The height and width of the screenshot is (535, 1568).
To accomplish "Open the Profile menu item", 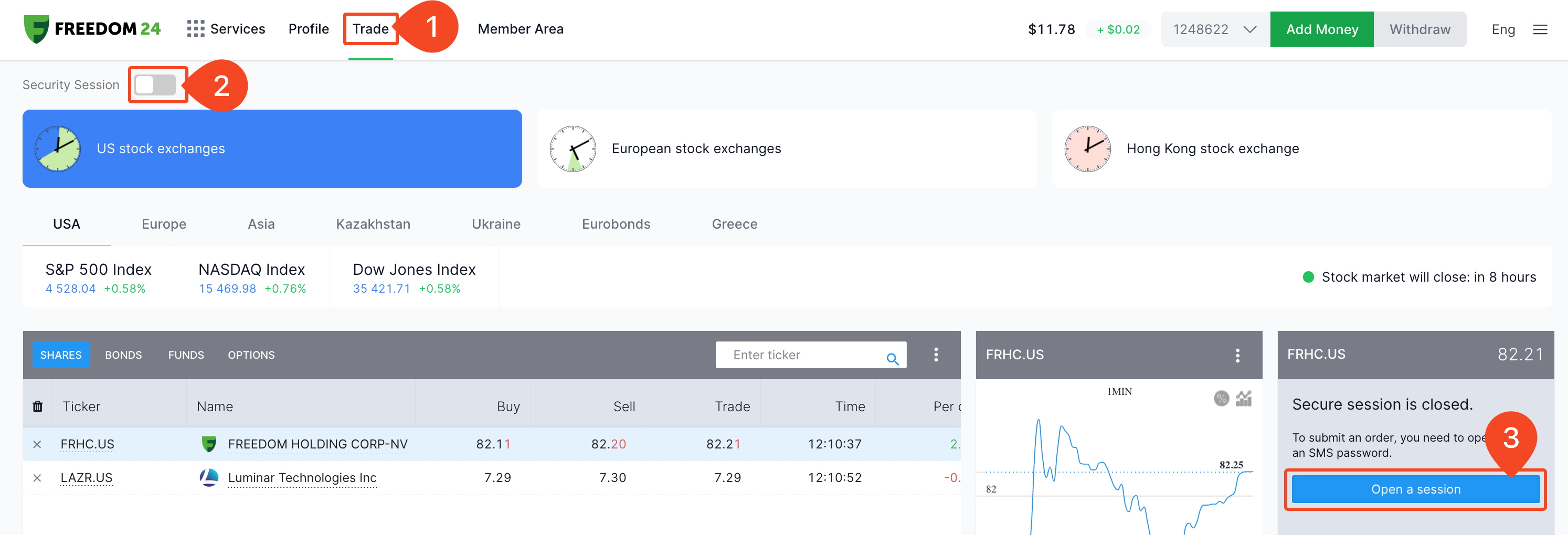I will pos(309,29).
